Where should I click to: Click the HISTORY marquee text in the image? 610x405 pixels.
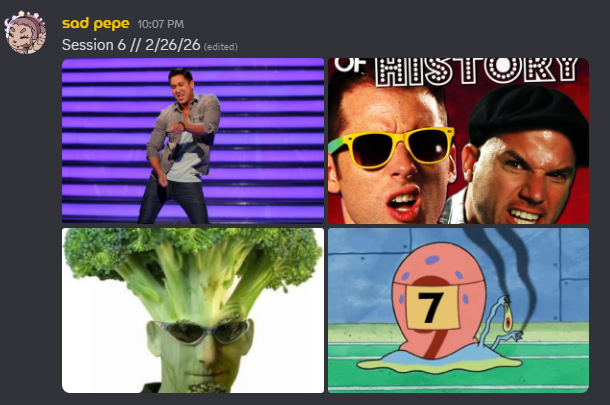point(477,71)
